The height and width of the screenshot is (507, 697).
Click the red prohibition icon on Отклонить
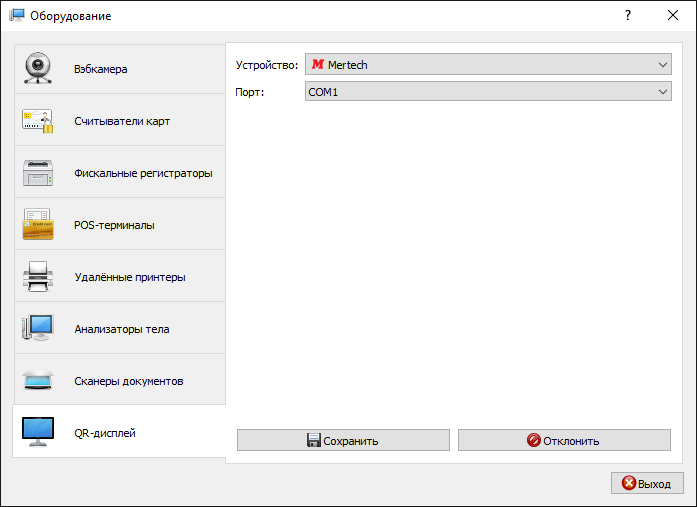[533, 440]
